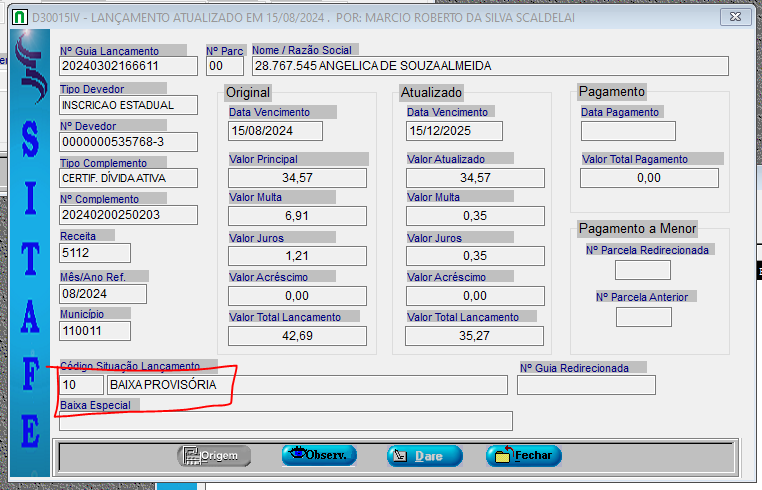Click the empty Data Pagamento field
This screenshot has height=490, width=762.
pos(628,131)
